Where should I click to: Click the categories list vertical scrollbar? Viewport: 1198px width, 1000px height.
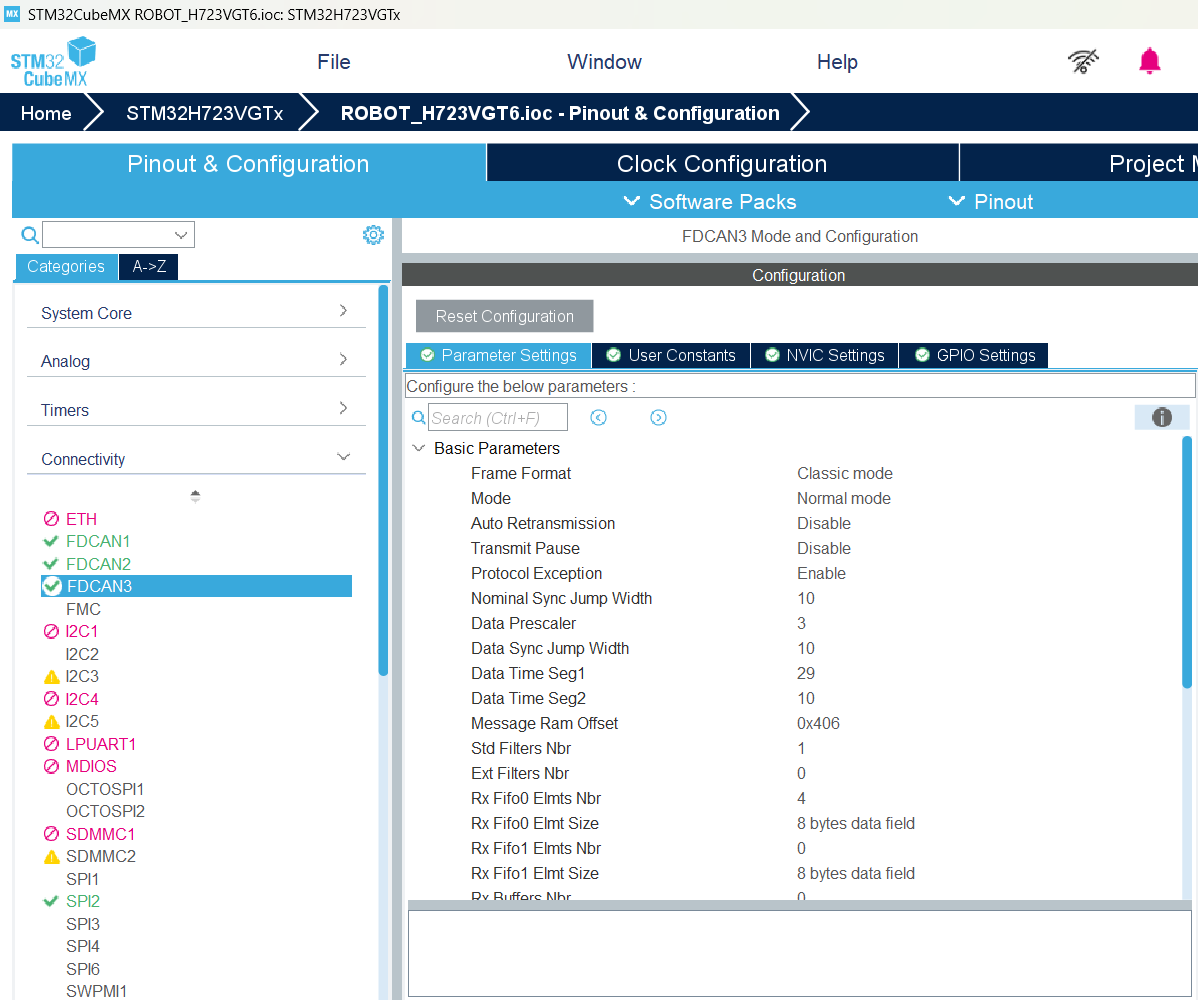384,481
